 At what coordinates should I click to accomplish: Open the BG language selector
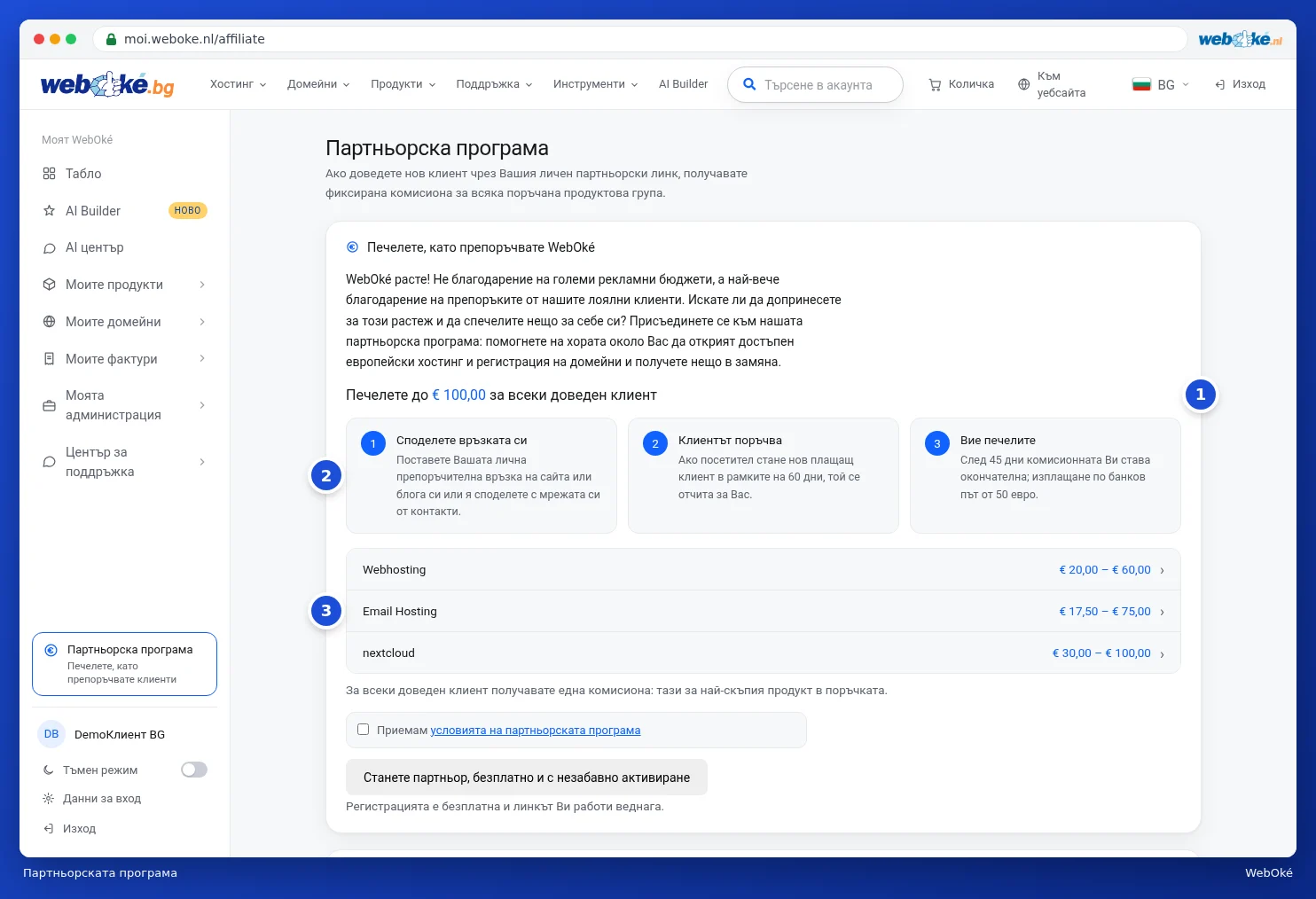click(x=1160, y=84)
